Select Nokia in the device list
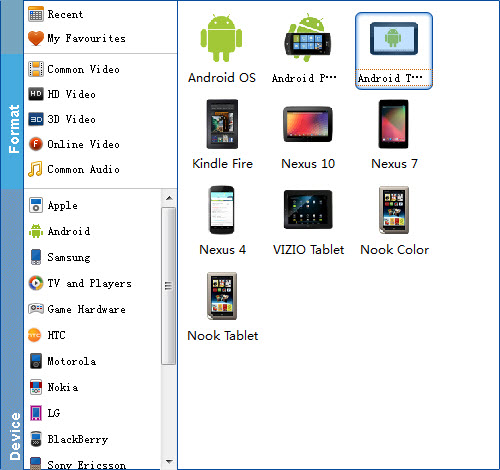This screenshot has height=470, width=500. coord(93,387)
